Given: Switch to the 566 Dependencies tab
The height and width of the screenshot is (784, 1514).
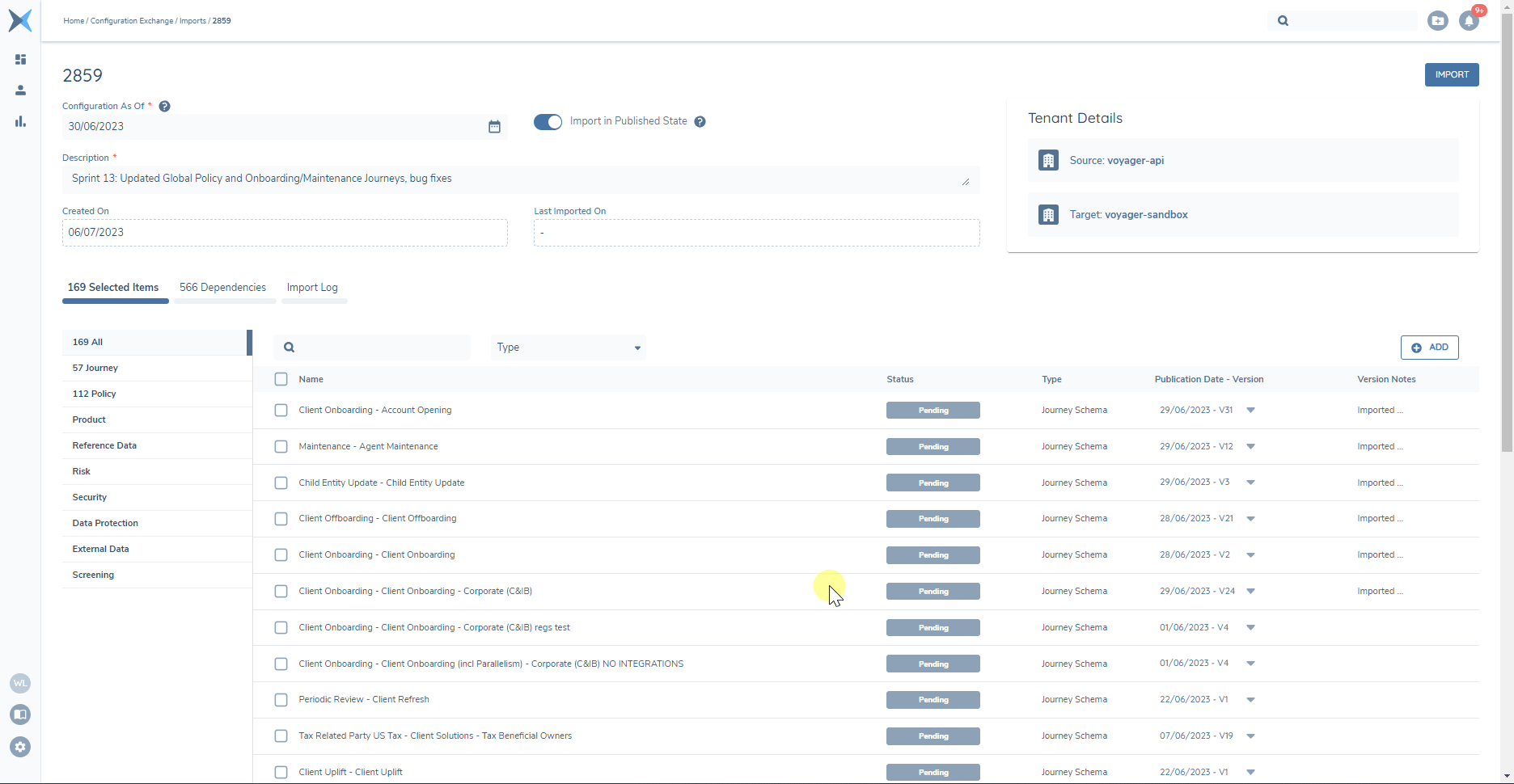Looking at the screenshot, I should 222,288.
